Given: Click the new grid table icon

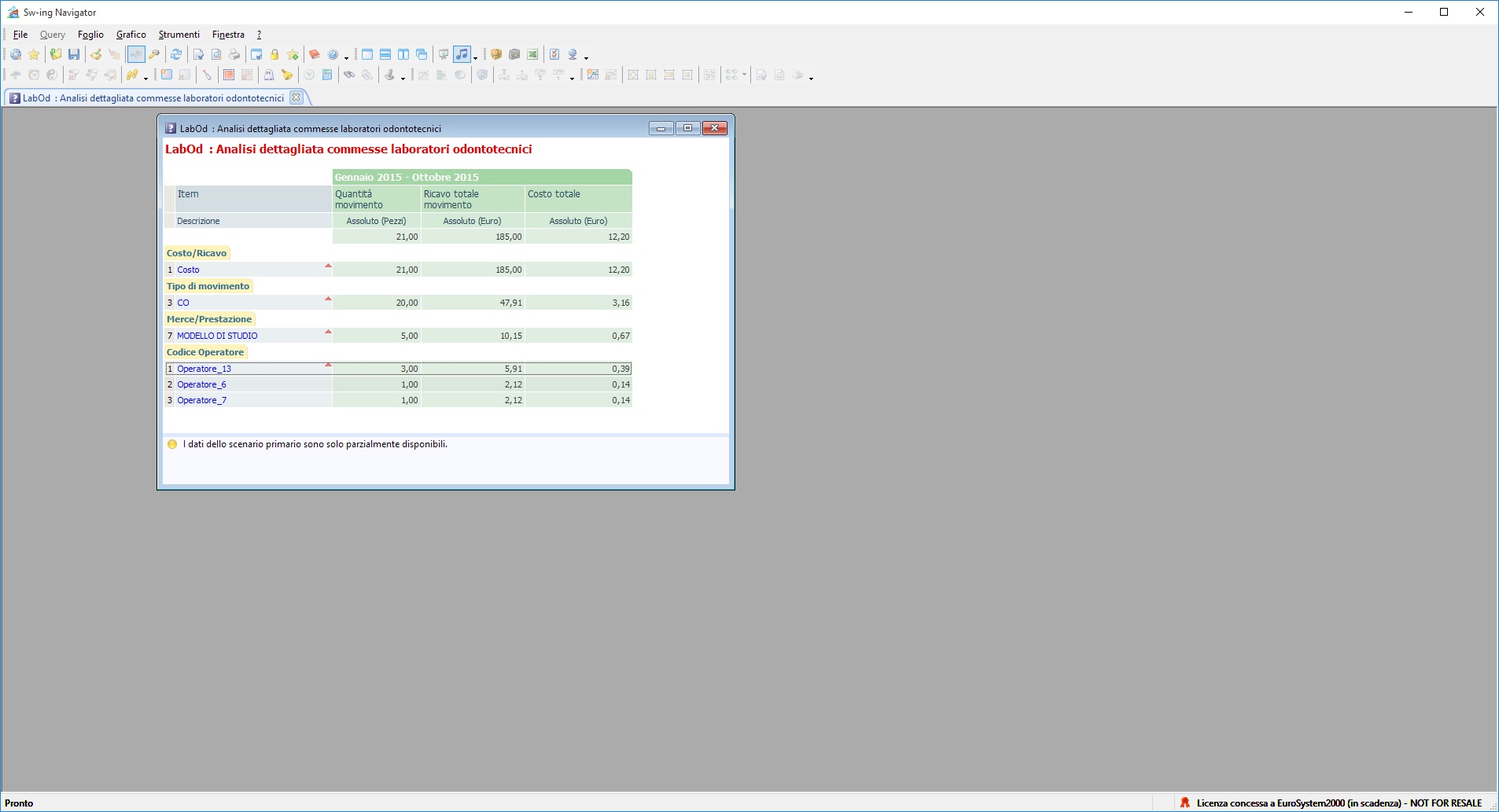Looking at the screenshot, I should (167, 75).
